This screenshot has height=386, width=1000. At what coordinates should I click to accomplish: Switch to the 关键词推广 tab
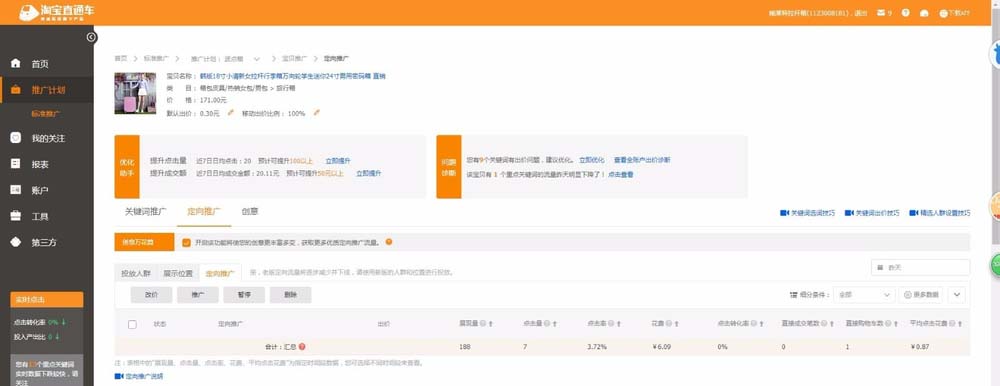point(145,211)
